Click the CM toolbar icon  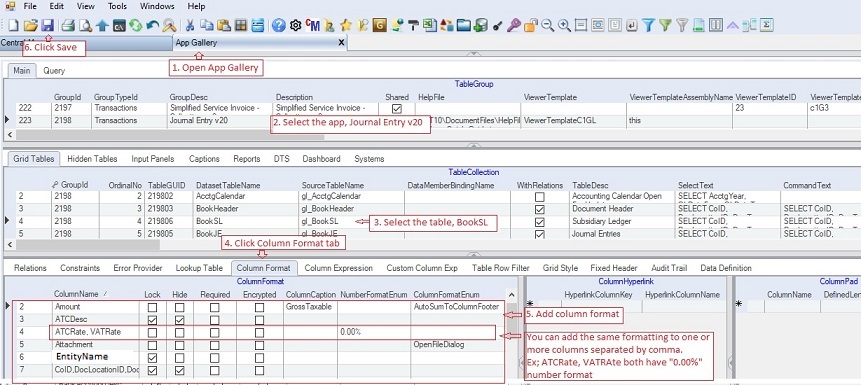click(313, 25)
